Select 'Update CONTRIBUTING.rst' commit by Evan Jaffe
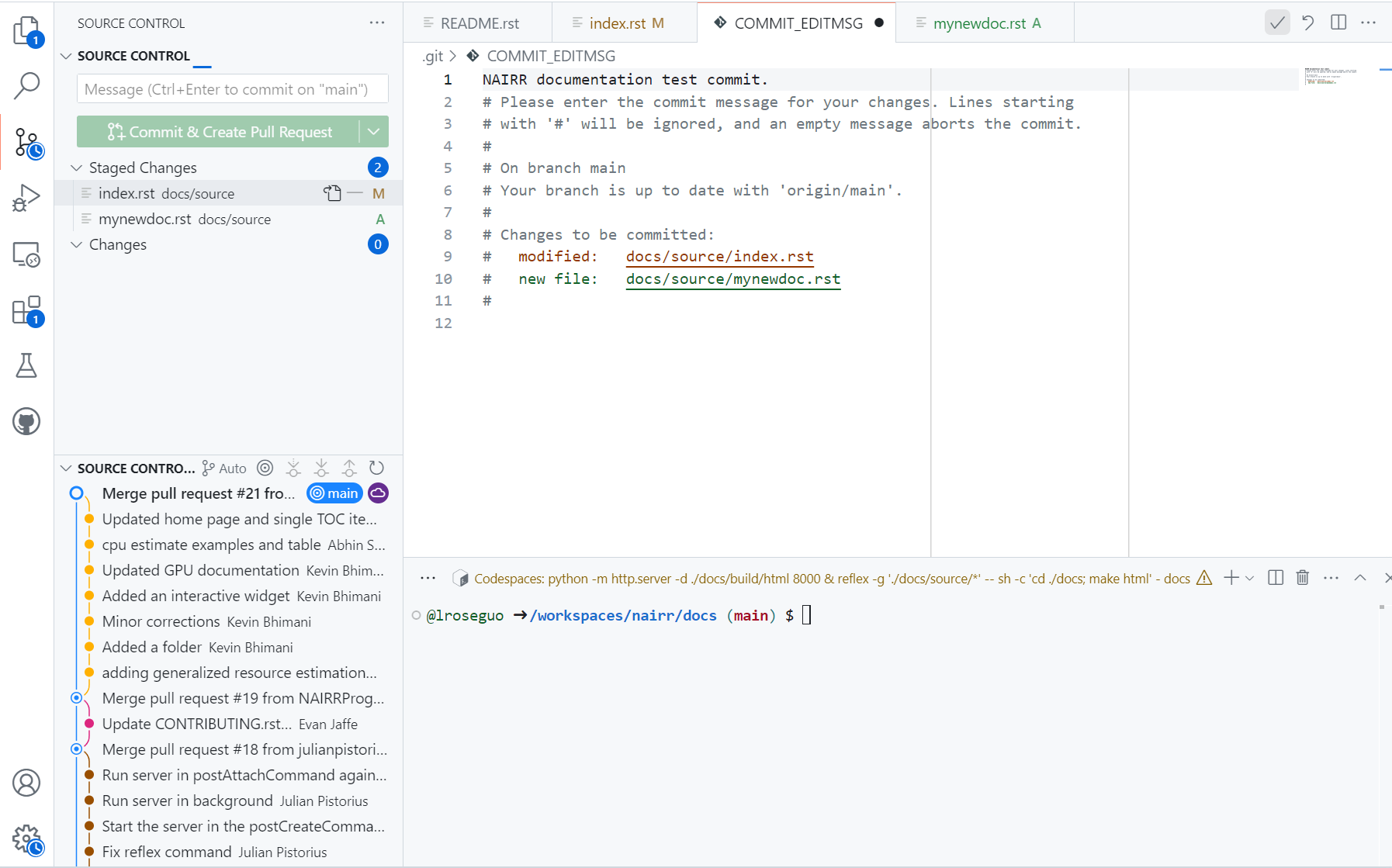The image size is (1392, 868). click(x=228, y=724)
